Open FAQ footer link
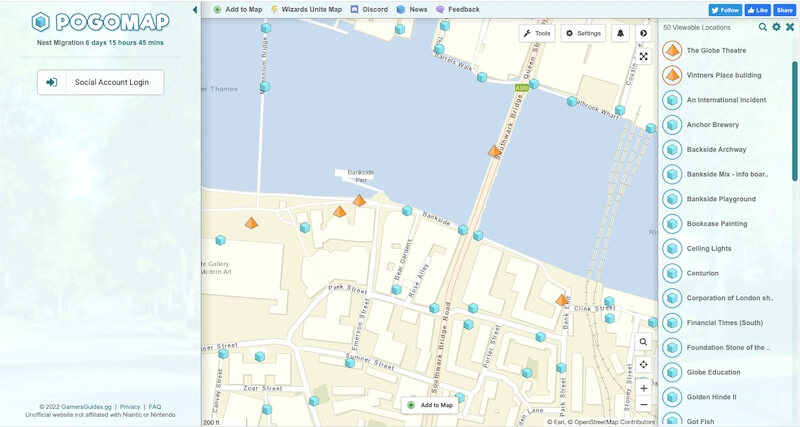The image size is (800, 427). (155, 407)
